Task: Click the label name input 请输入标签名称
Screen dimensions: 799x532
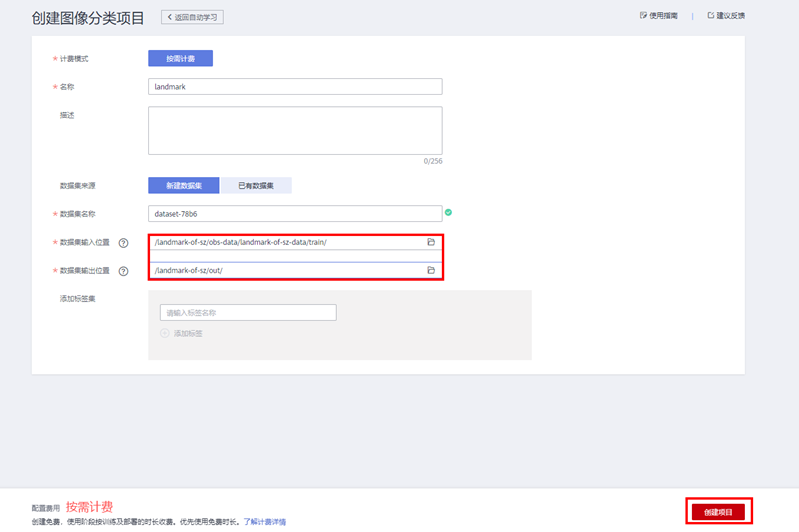Action: click(x=248, y=313)
